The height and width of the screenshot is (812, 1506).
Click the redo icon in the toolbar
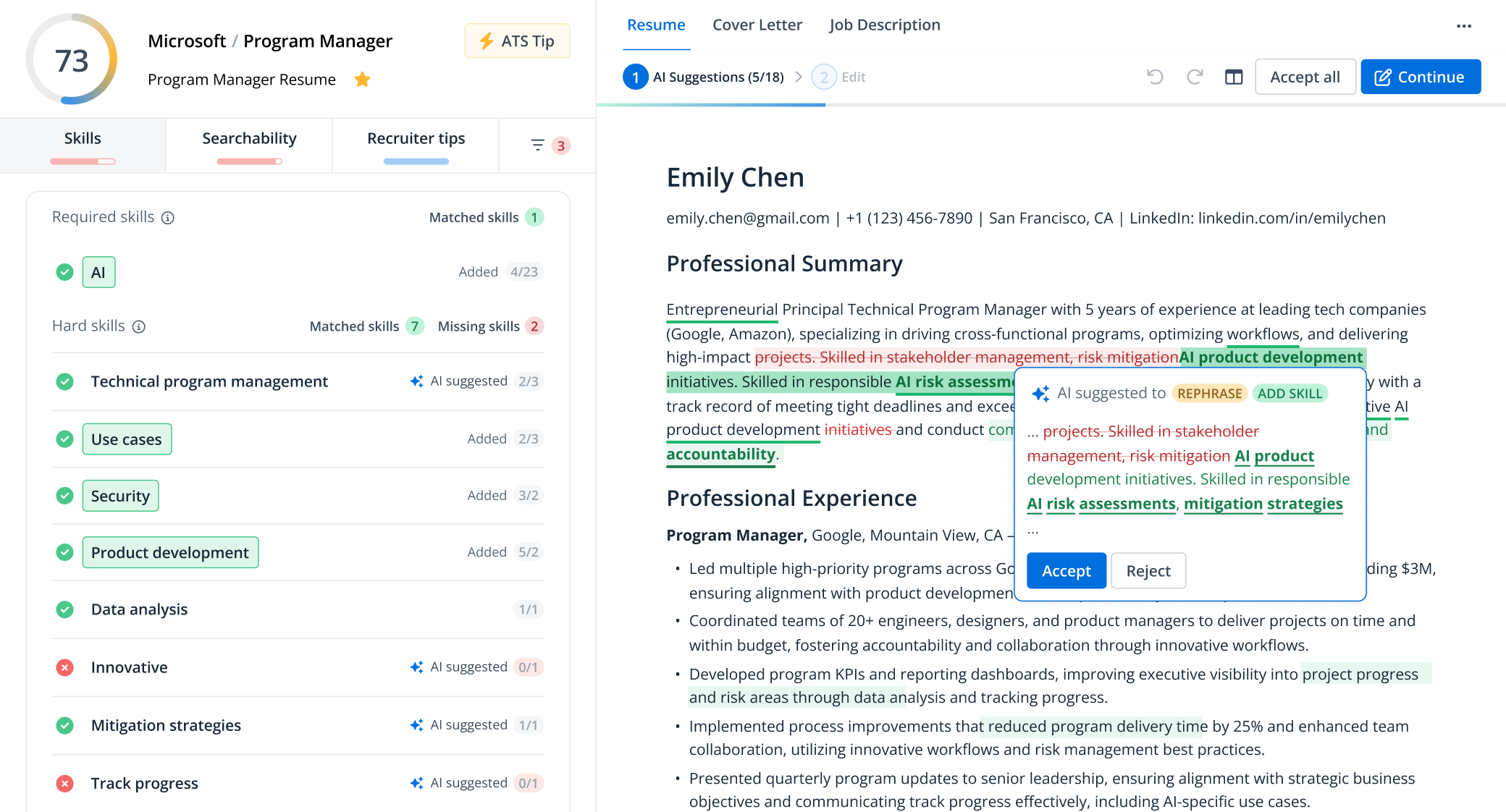pyautogui.click(x=1193, y=77)
